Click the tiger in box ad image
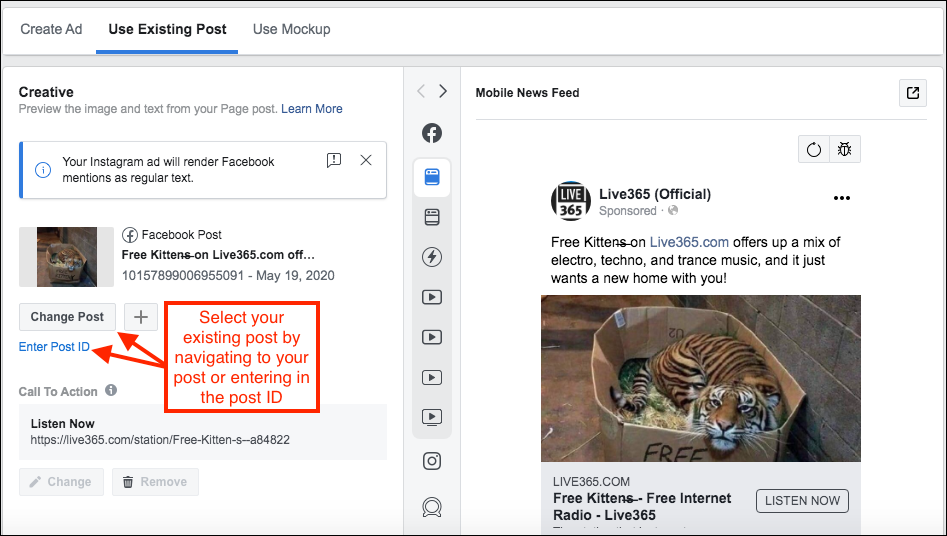This screenshot has height=536, width=947. coord(701,378)
